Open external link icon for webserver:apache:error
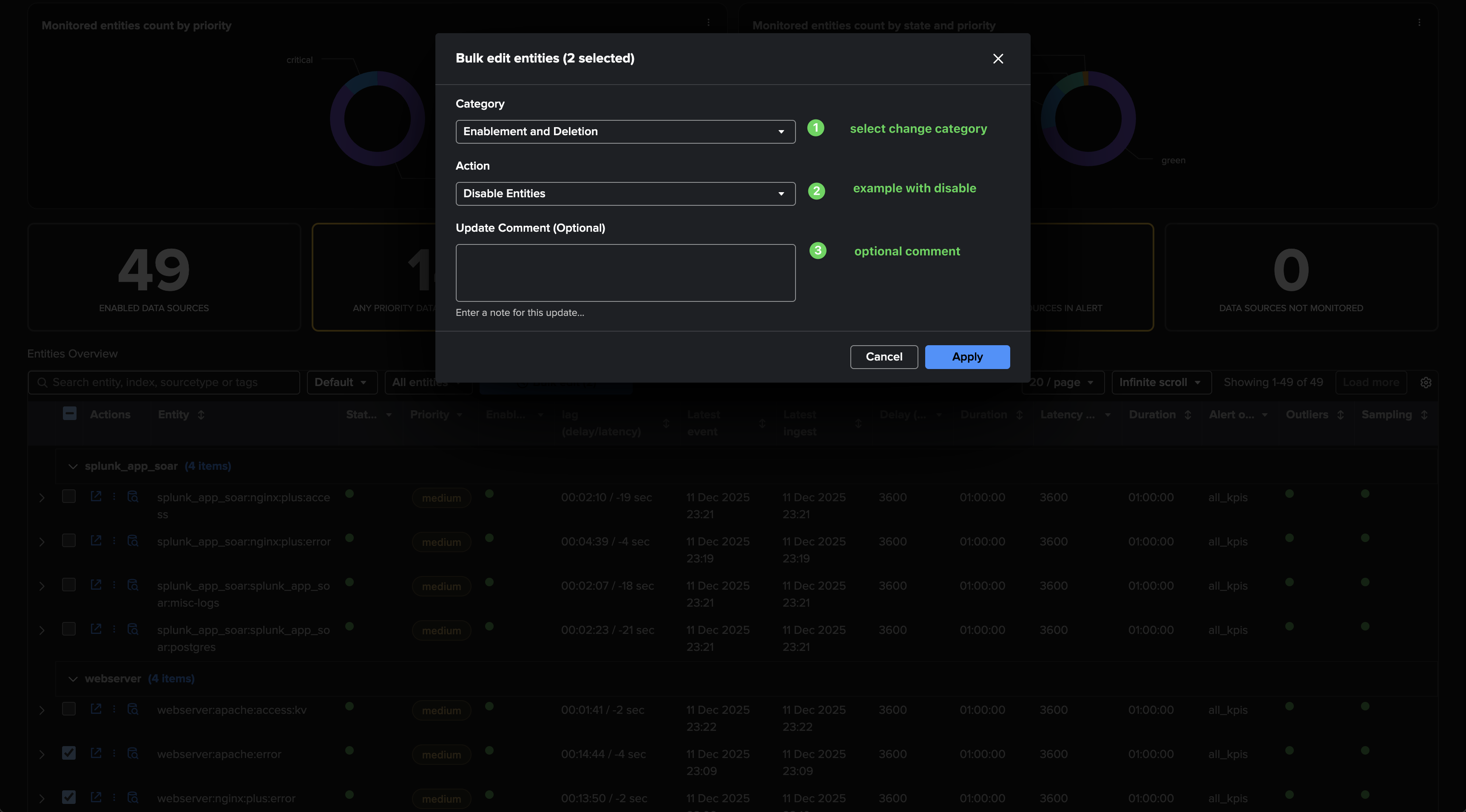 (96, 753)
